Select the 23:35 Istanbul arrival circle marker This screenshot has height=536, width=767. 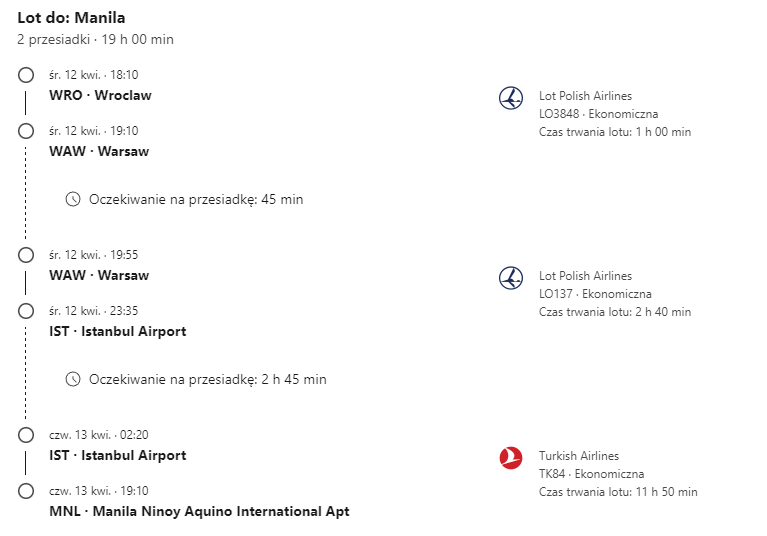click(x=26, y=311)
